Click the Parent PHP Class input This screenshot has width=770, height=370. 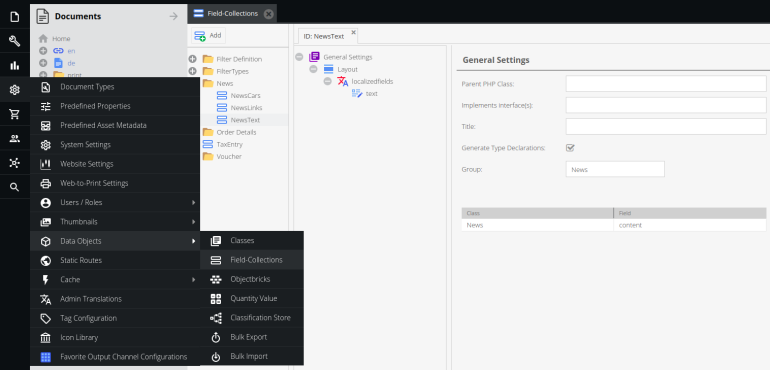[x=666, y=84]
